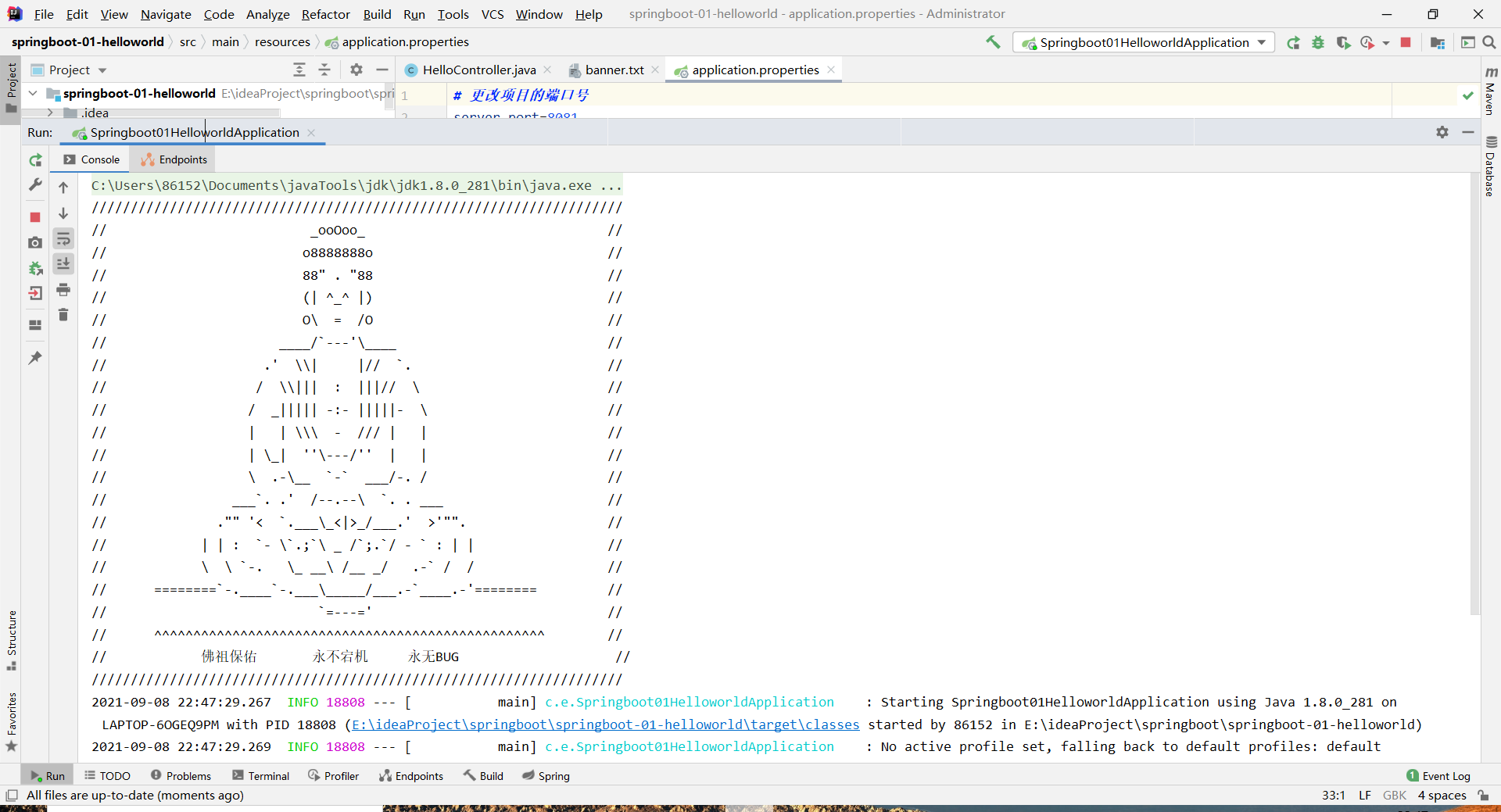
Task: Pin the Run tab using the pin icon
Action: (x=35, y=358)
